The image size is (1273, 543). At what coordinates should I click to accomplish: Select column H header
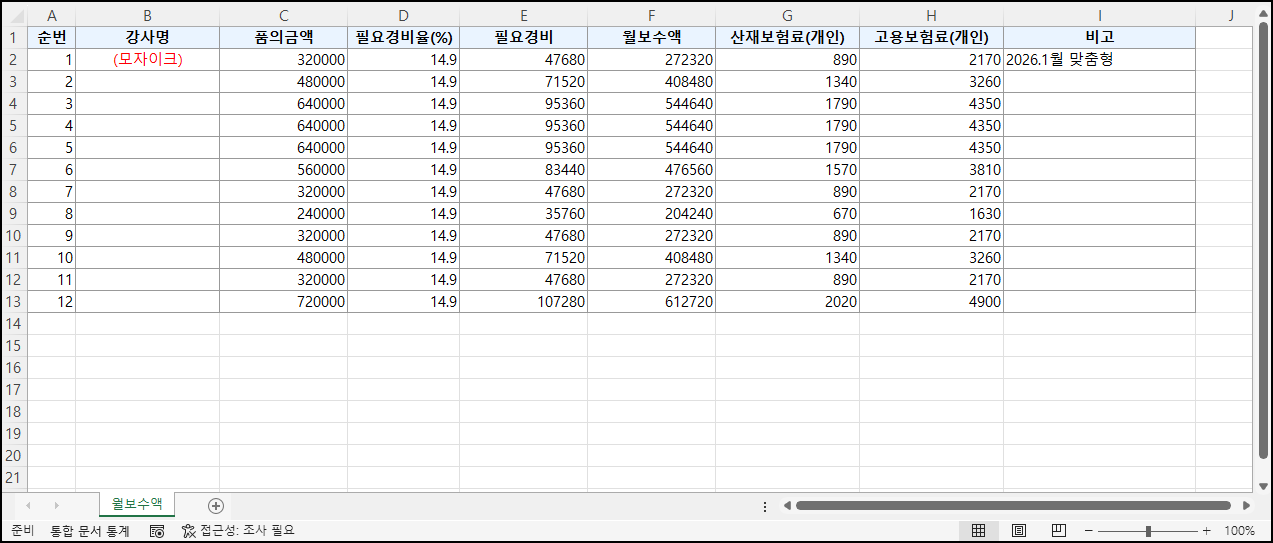[931, 15]
